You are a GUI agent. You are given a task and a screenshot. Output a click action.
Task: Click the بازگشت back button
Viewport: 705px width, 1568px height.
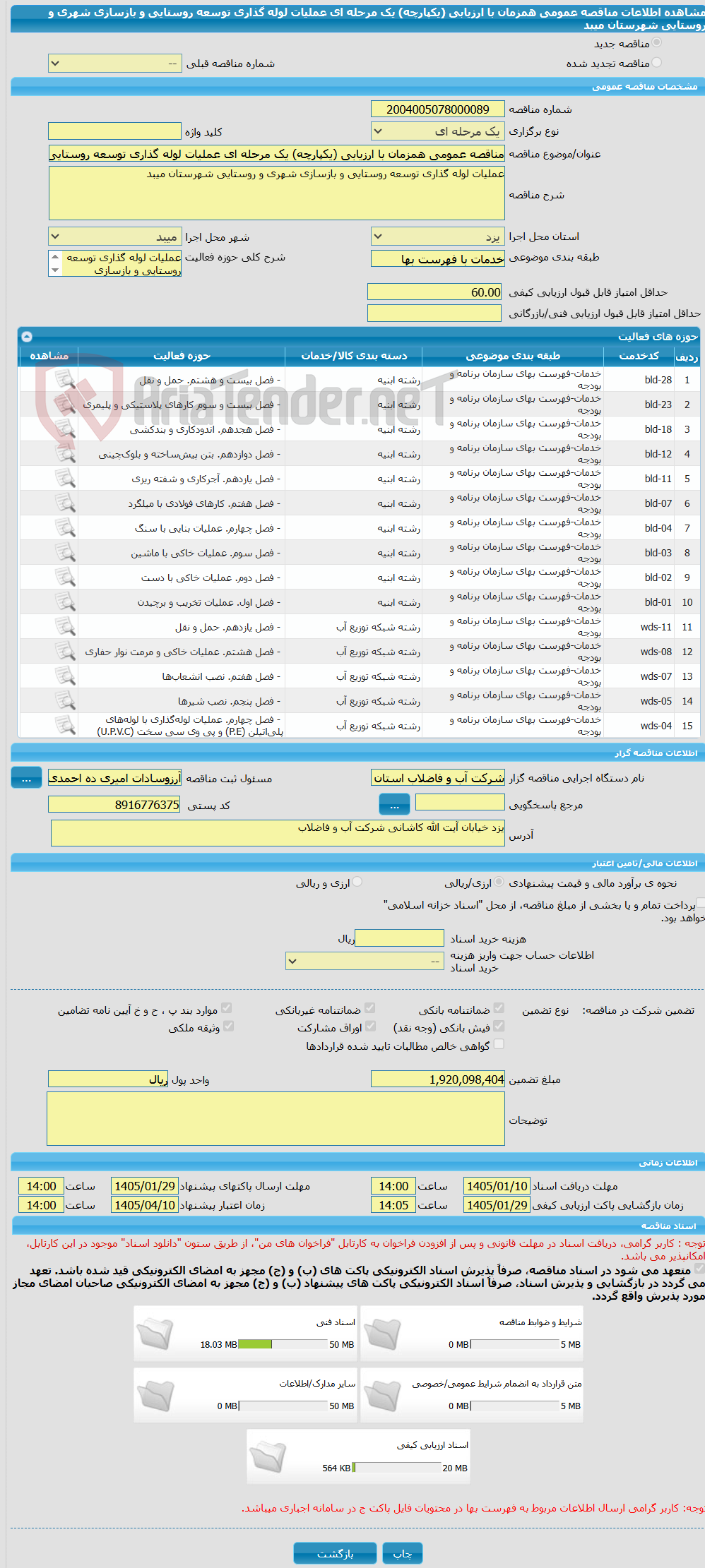[335, 1553]
